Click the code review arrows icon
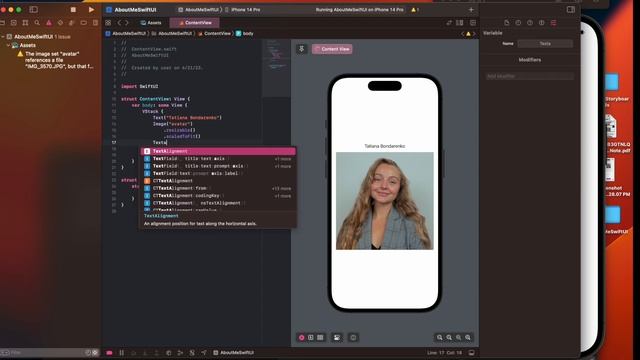 449,23
